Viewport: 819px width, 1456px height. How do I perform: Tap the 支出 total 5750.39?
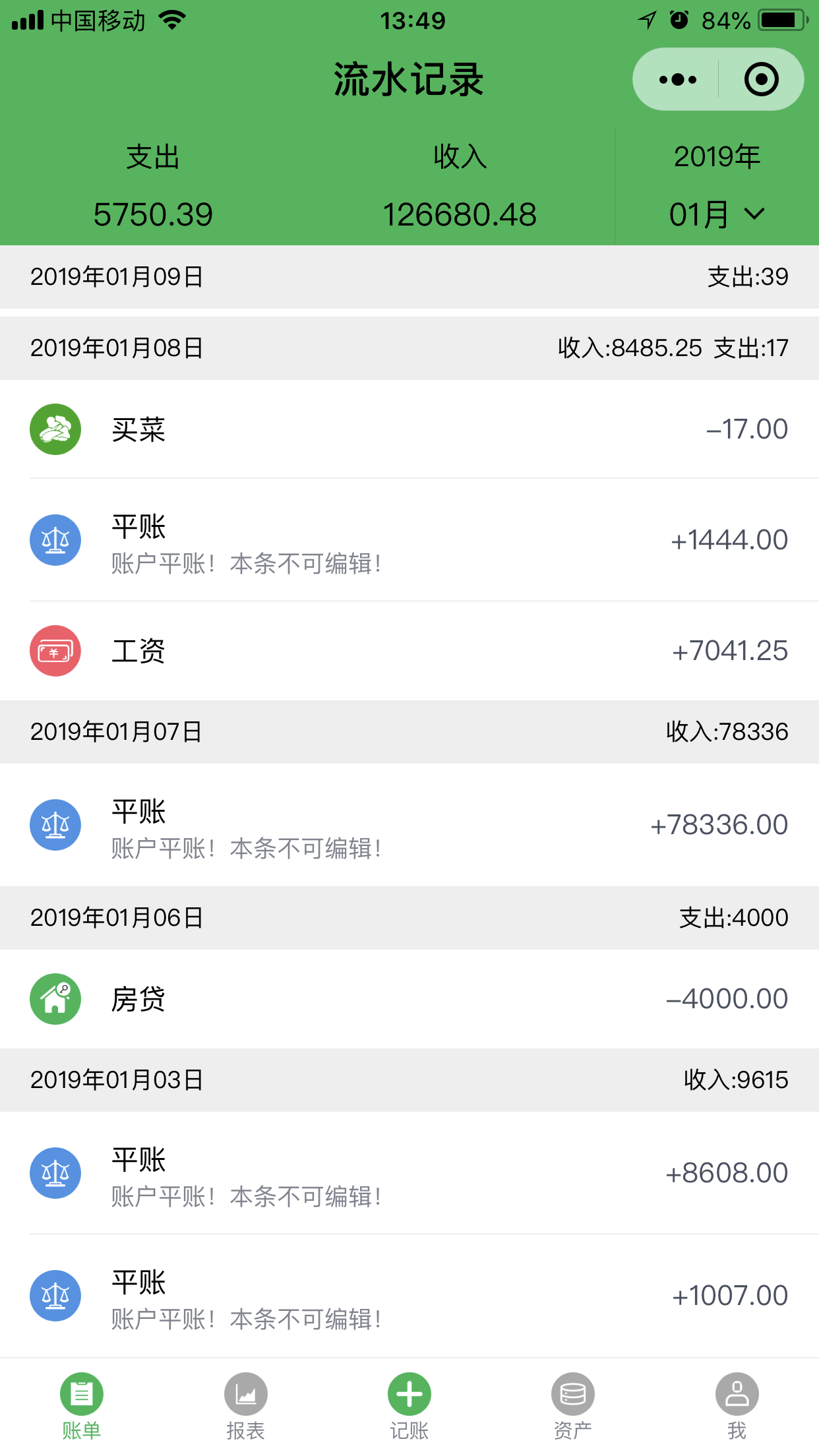[153, 214]
